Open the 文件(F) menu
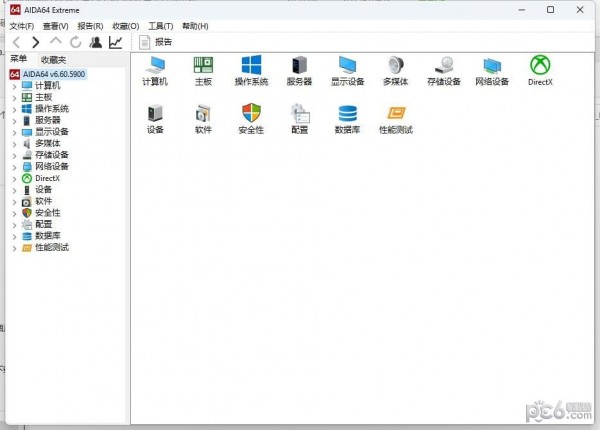This screenshot has height=430, width=600. pyautogui.click(x=22, y=26)
